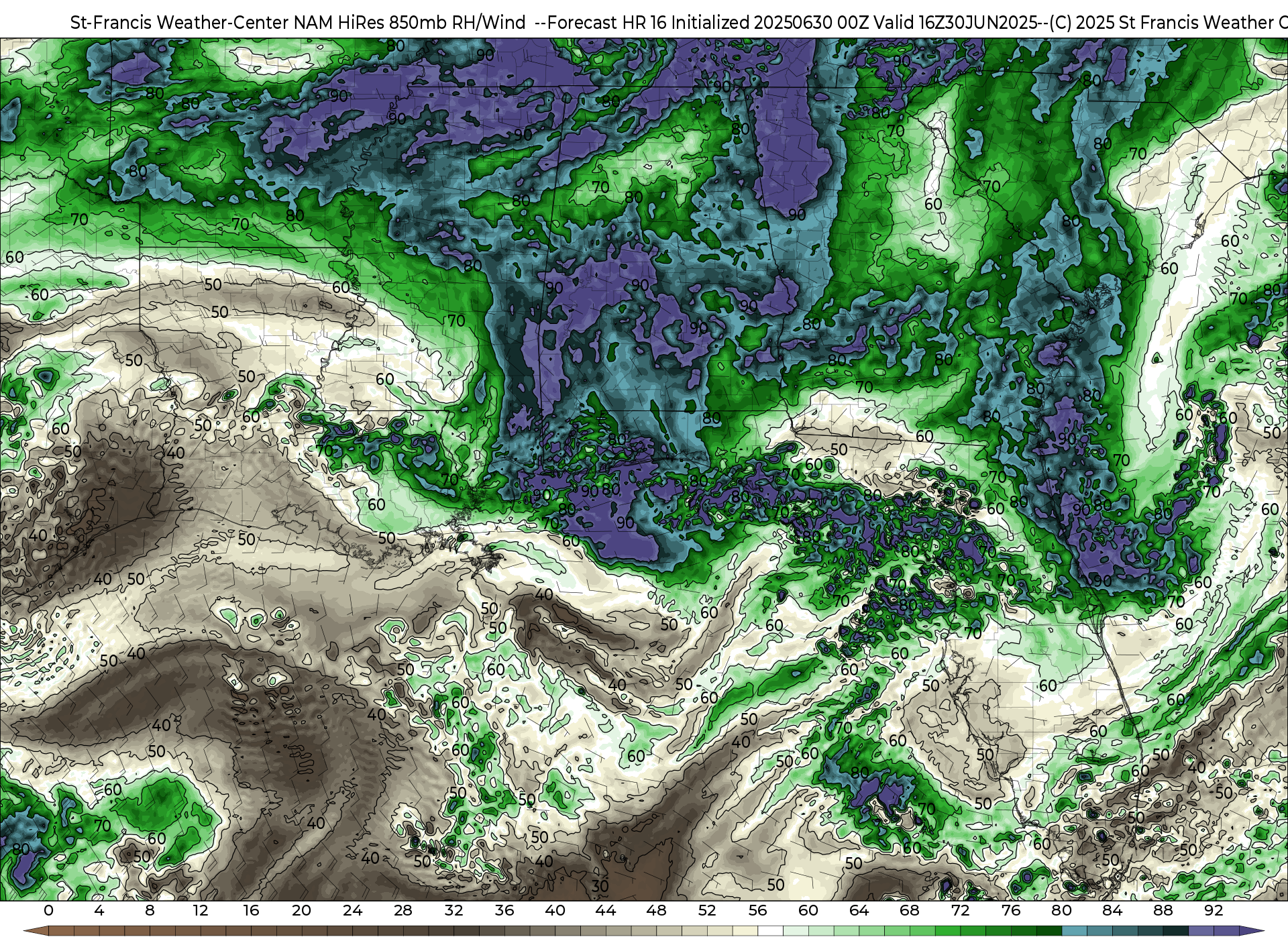Click the colorbar tick label "20"
Image resolution: width=1288 pixels, height=939 pixels.
[x=302, y=910]
